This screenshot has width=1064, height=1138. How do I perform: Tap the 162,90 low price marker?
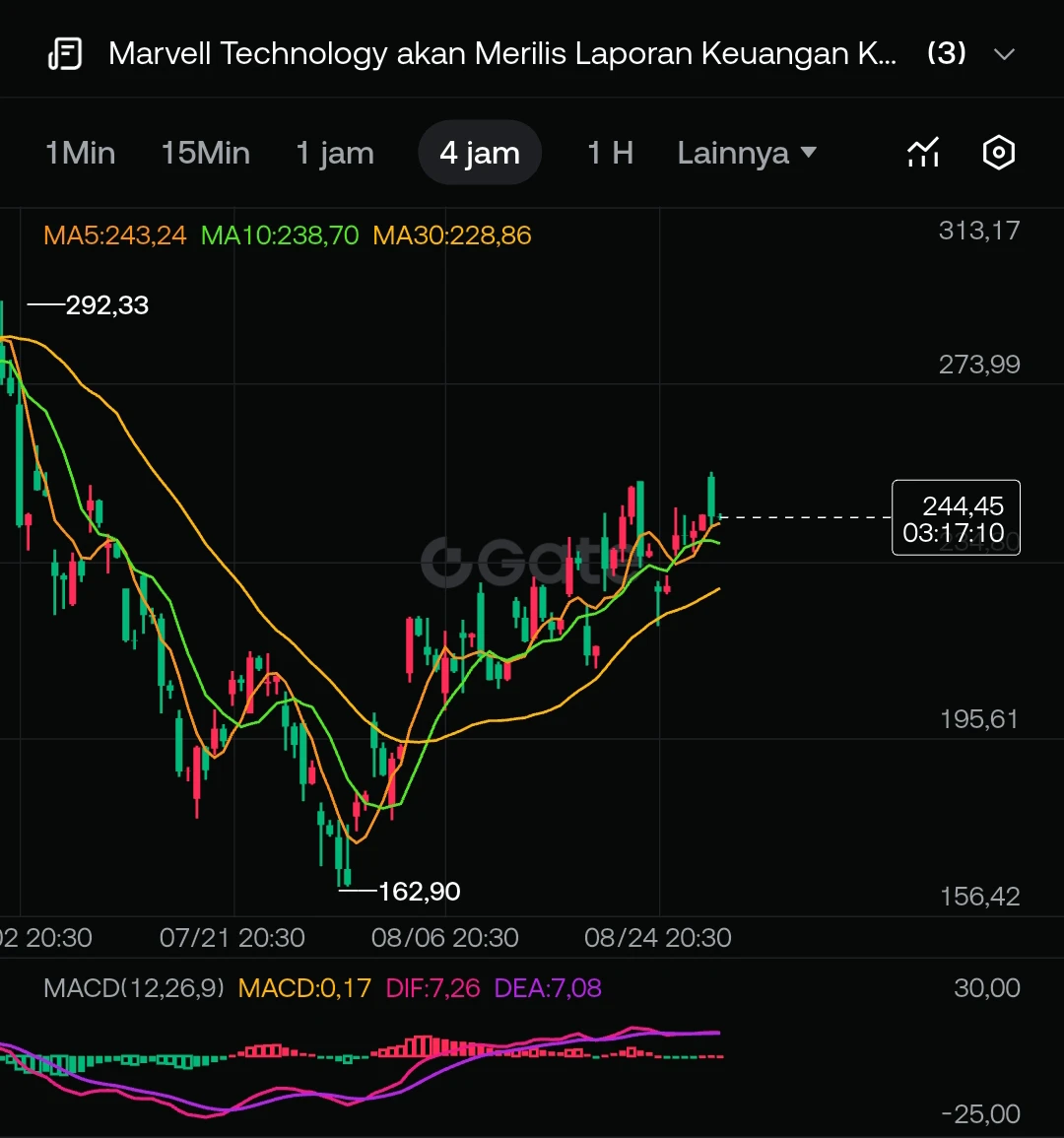(419, 892)
